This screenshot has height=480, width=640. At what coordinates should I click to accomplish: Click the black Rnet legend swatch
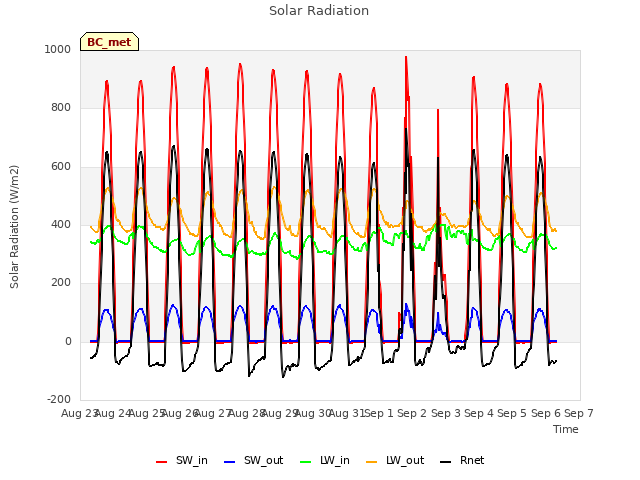(x=445, y=462)
